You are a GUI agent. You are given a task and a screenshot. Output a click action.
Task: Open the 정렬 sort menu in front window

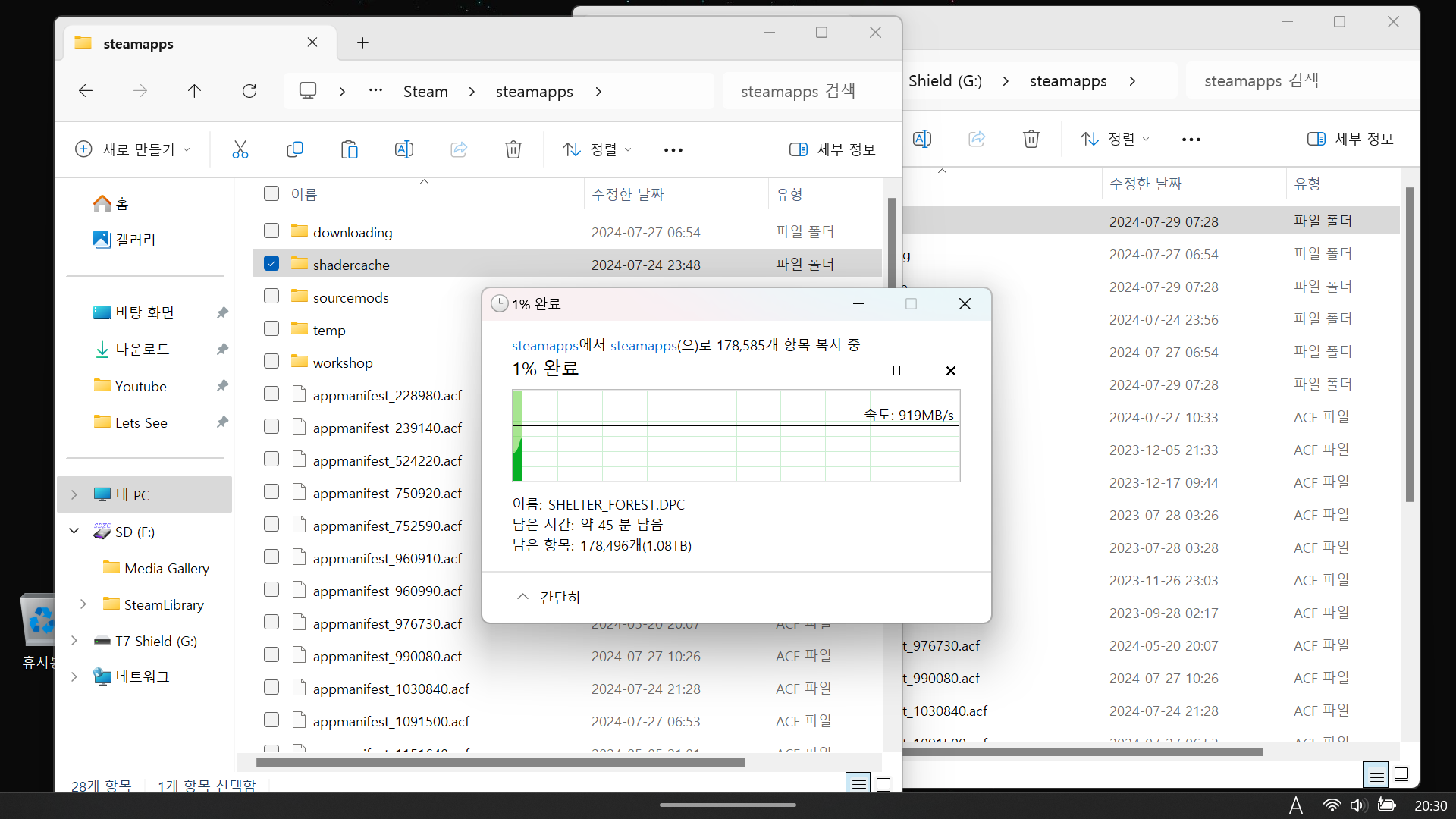[x=597, y=149]
